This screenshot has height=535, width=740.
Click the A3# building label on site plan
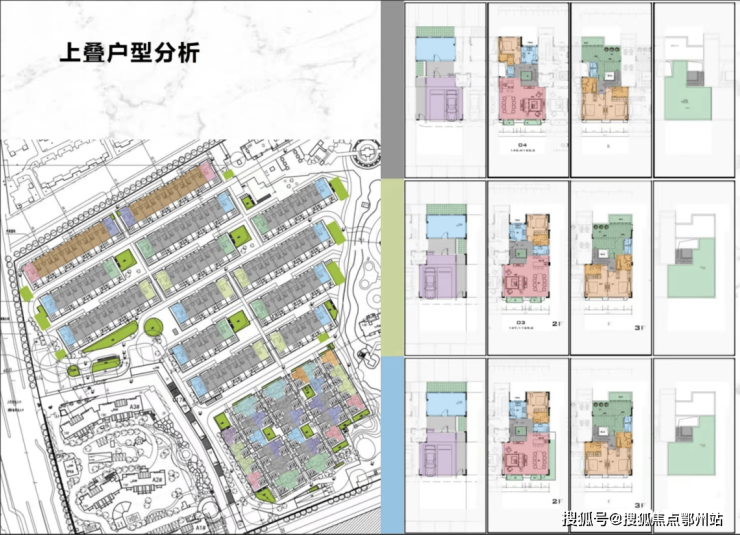click(135, 406)
